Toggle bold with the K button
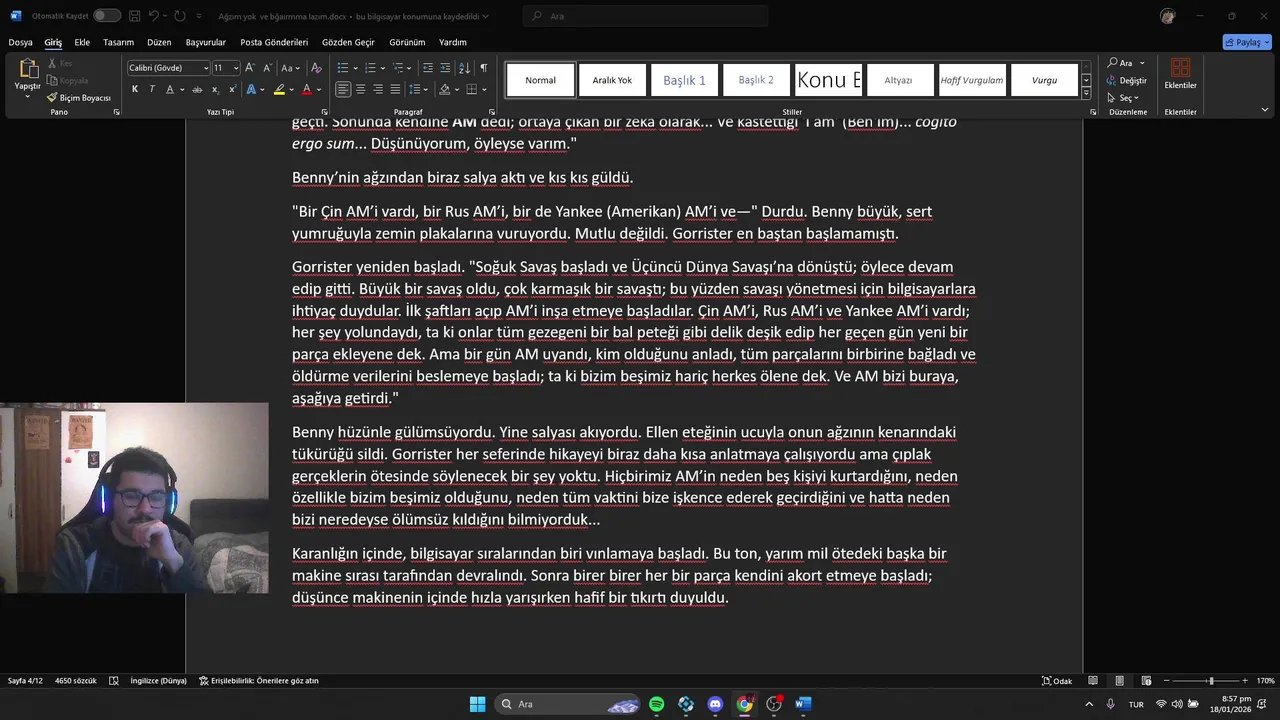1280x720 pixels. [135, 89]
